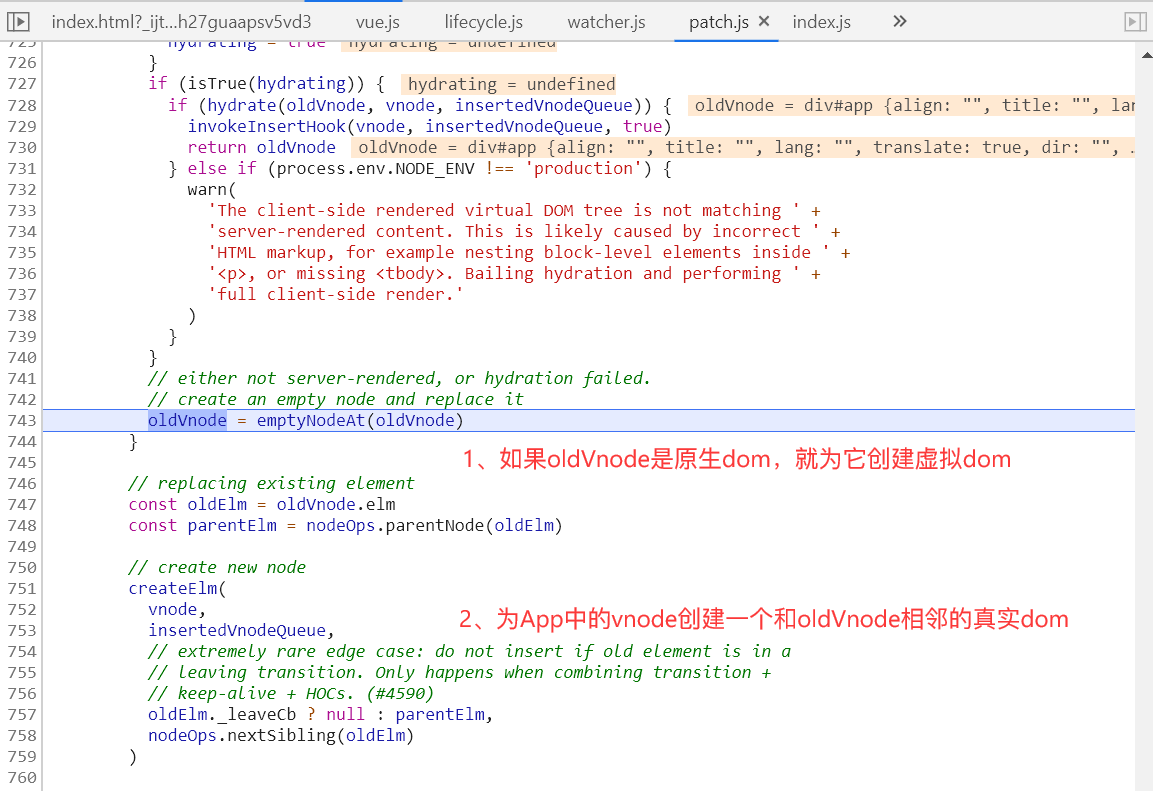Toggle the debugger sidebar pane icon
The image size is (1153, 791).
(x=1135, y=22)
